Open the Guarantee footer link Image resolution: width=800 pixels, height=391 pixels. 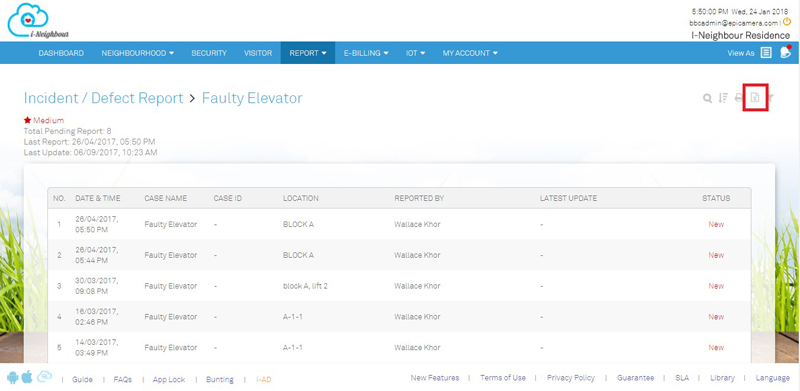635,378
